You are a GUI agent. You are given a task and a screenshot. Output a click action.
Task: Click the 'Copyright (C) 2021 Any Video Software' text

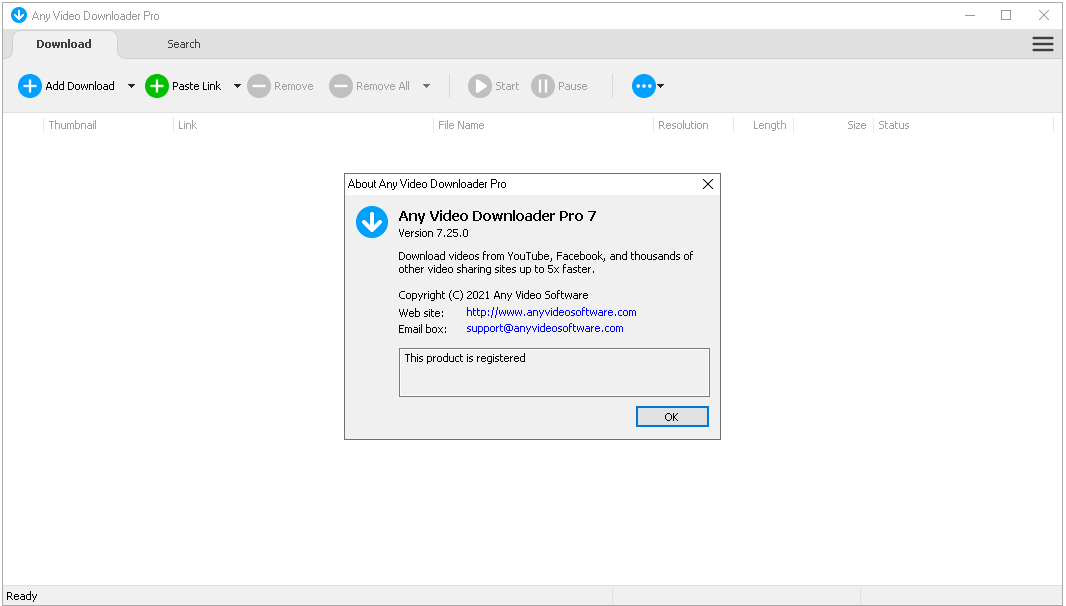[x=494, y=295]
